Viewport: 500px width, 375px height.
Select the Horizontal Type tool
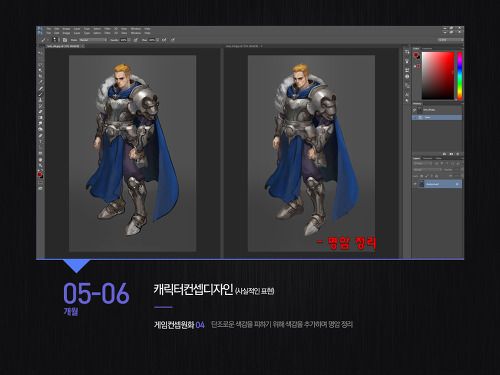click(x=41, y=141)
